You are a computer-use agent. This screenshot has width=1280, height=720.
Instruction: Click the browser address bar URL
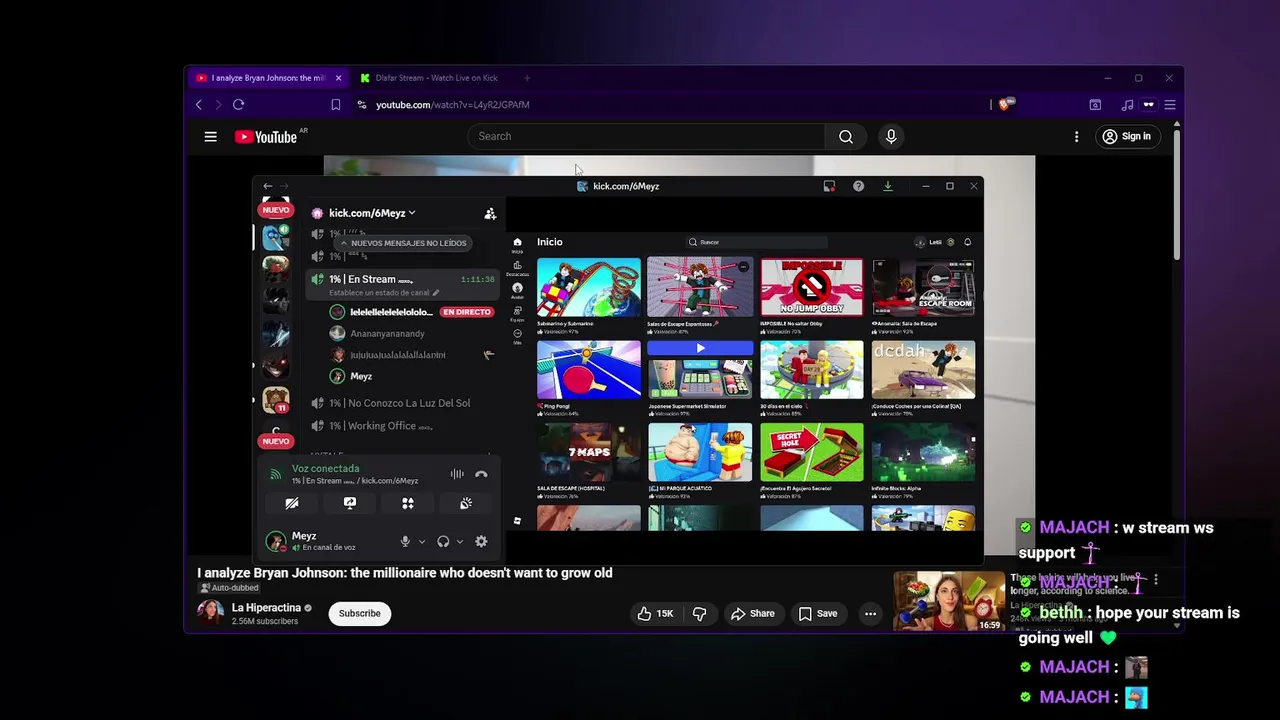click(x=452, y=104)
